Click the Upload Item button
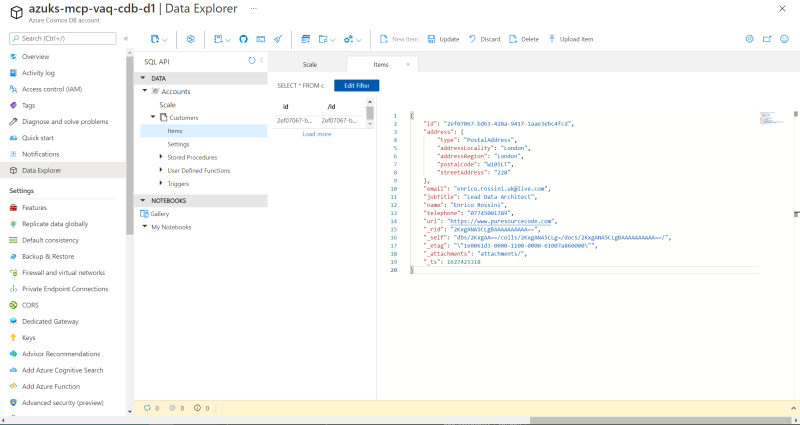Image resolution: width=800 pixels, height=425 pixels. 570,39
